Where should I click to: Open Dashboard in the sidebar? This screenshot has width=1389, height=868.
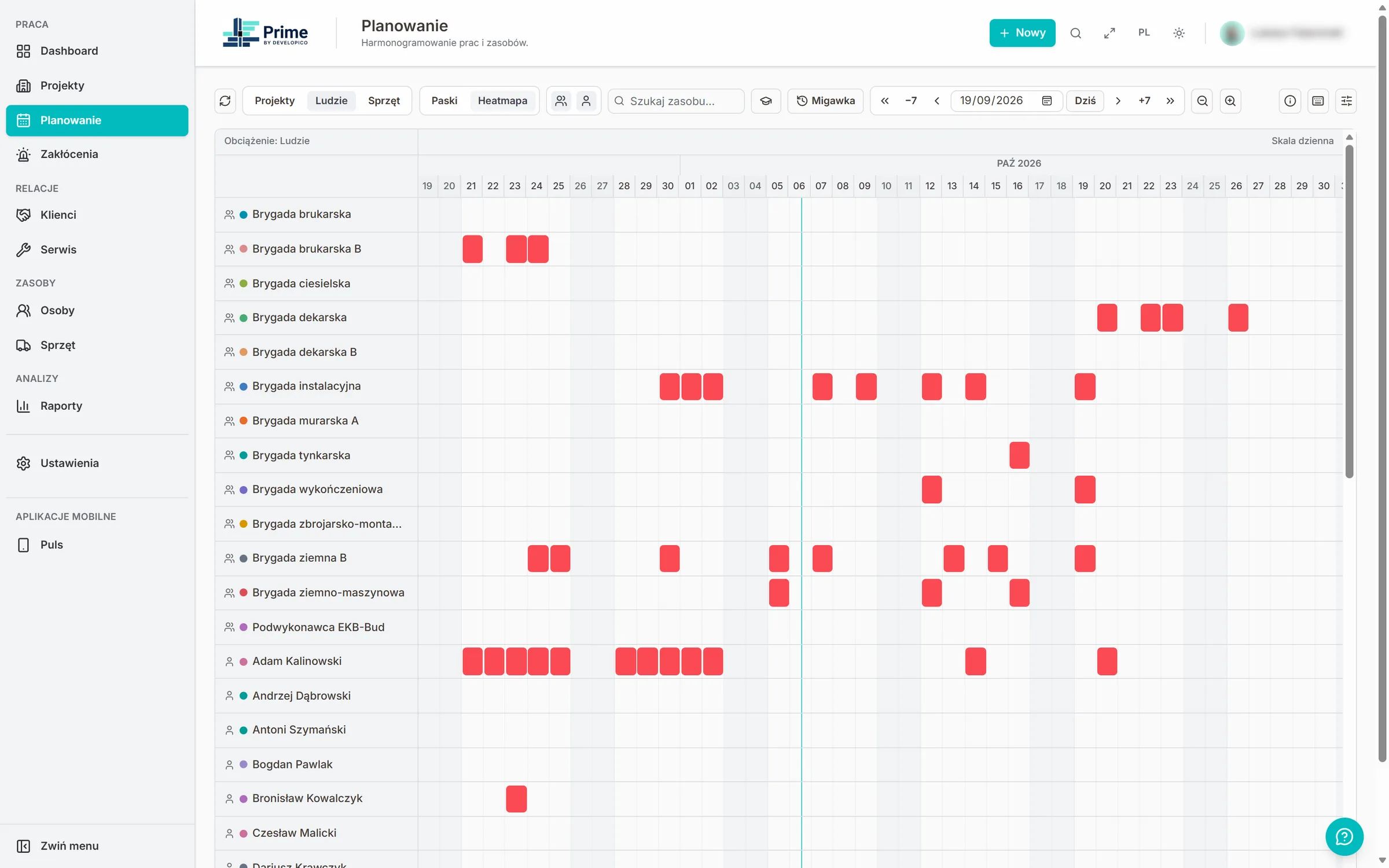[97, 51]
